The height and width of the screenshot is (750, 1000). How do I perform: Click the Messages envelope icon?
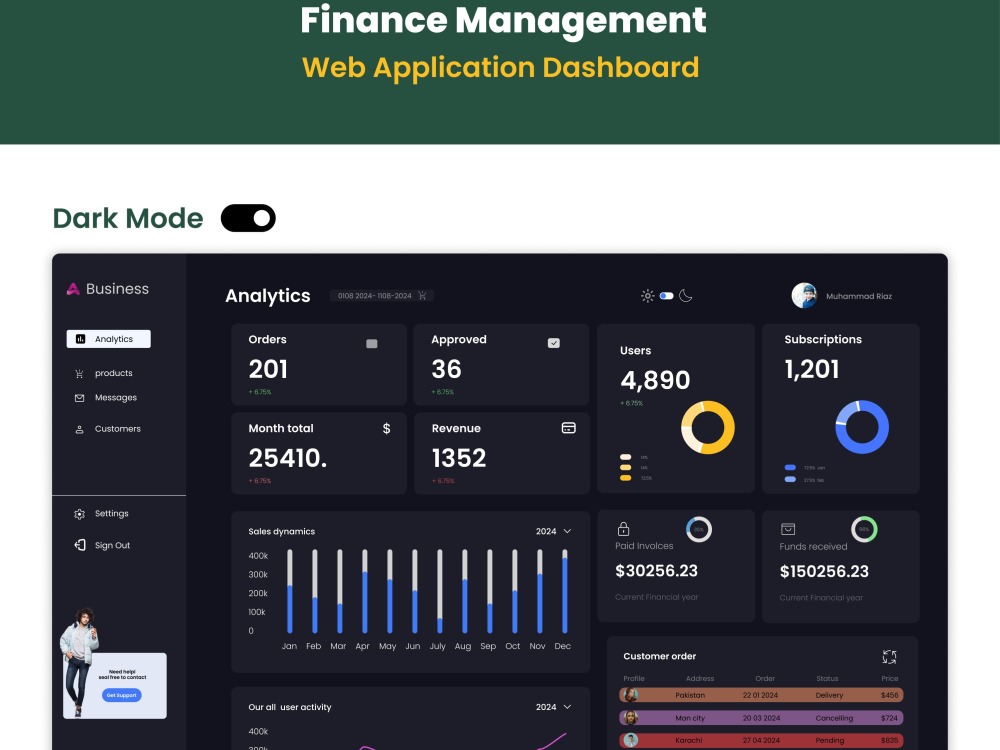pyautogui.click(x=79, y=398)
